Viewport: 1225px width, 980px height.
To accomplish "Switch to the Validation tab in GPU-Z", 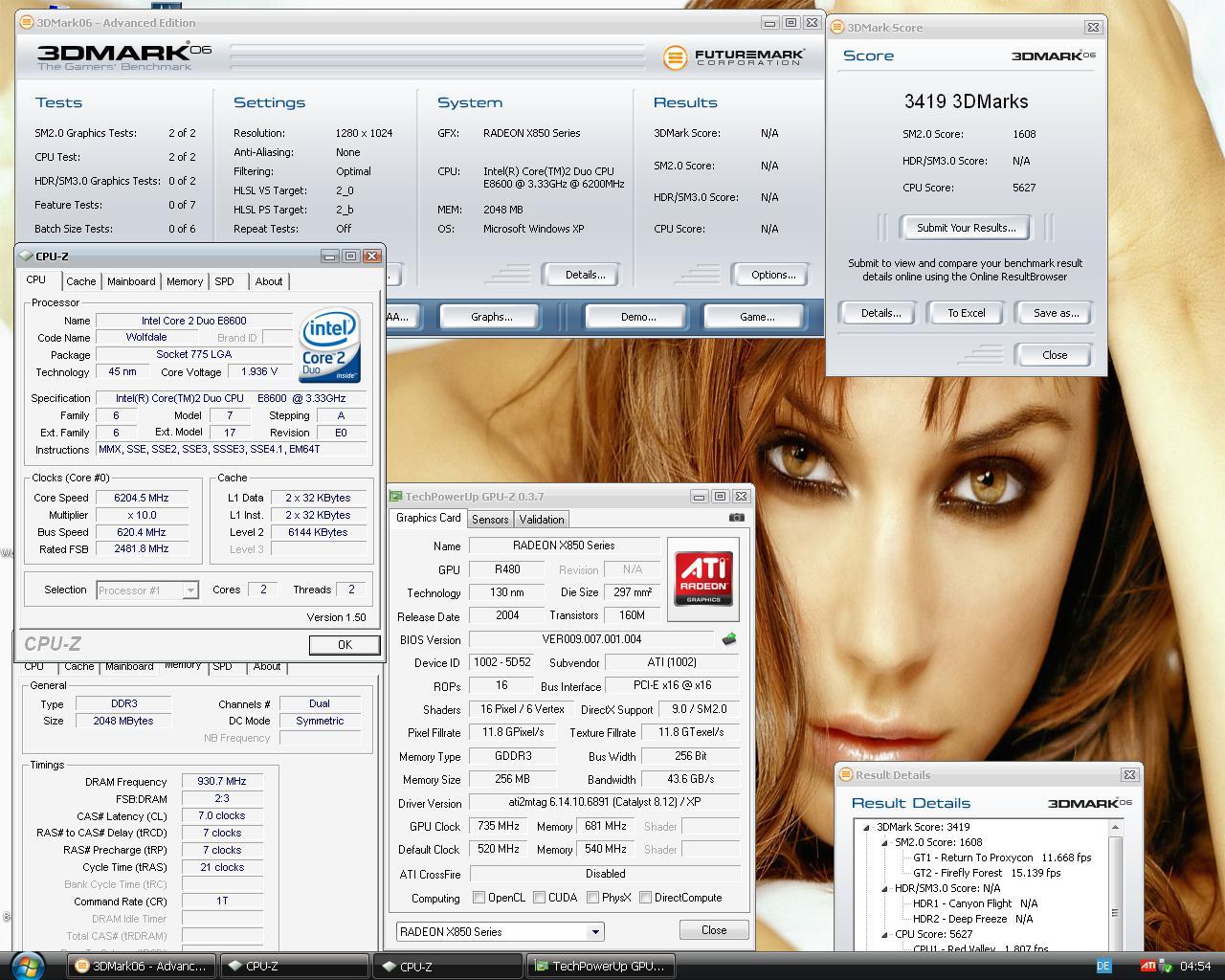I will [x=542, y=520].
